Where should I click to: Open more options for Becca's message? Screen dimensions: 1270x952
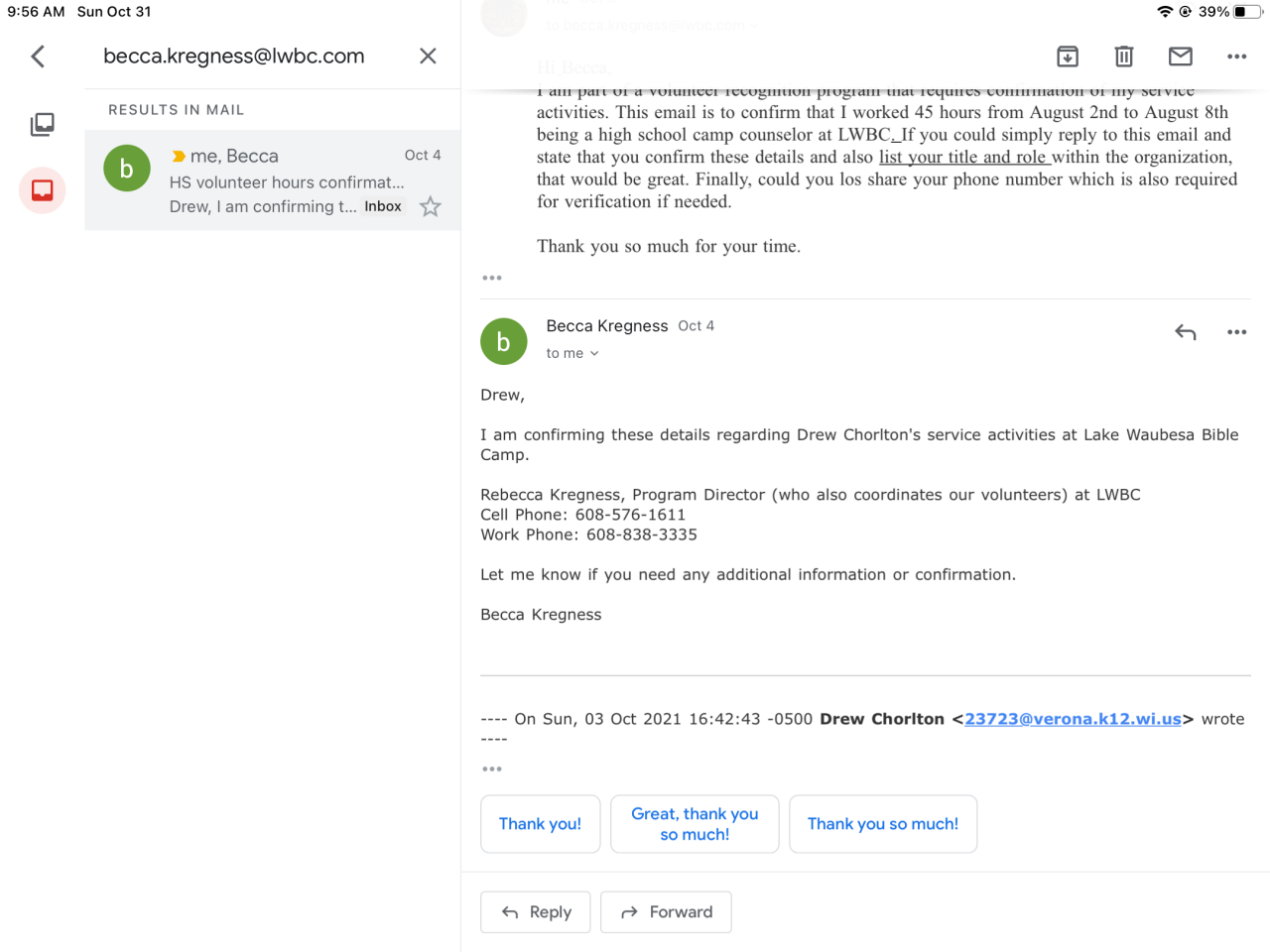1236,332
